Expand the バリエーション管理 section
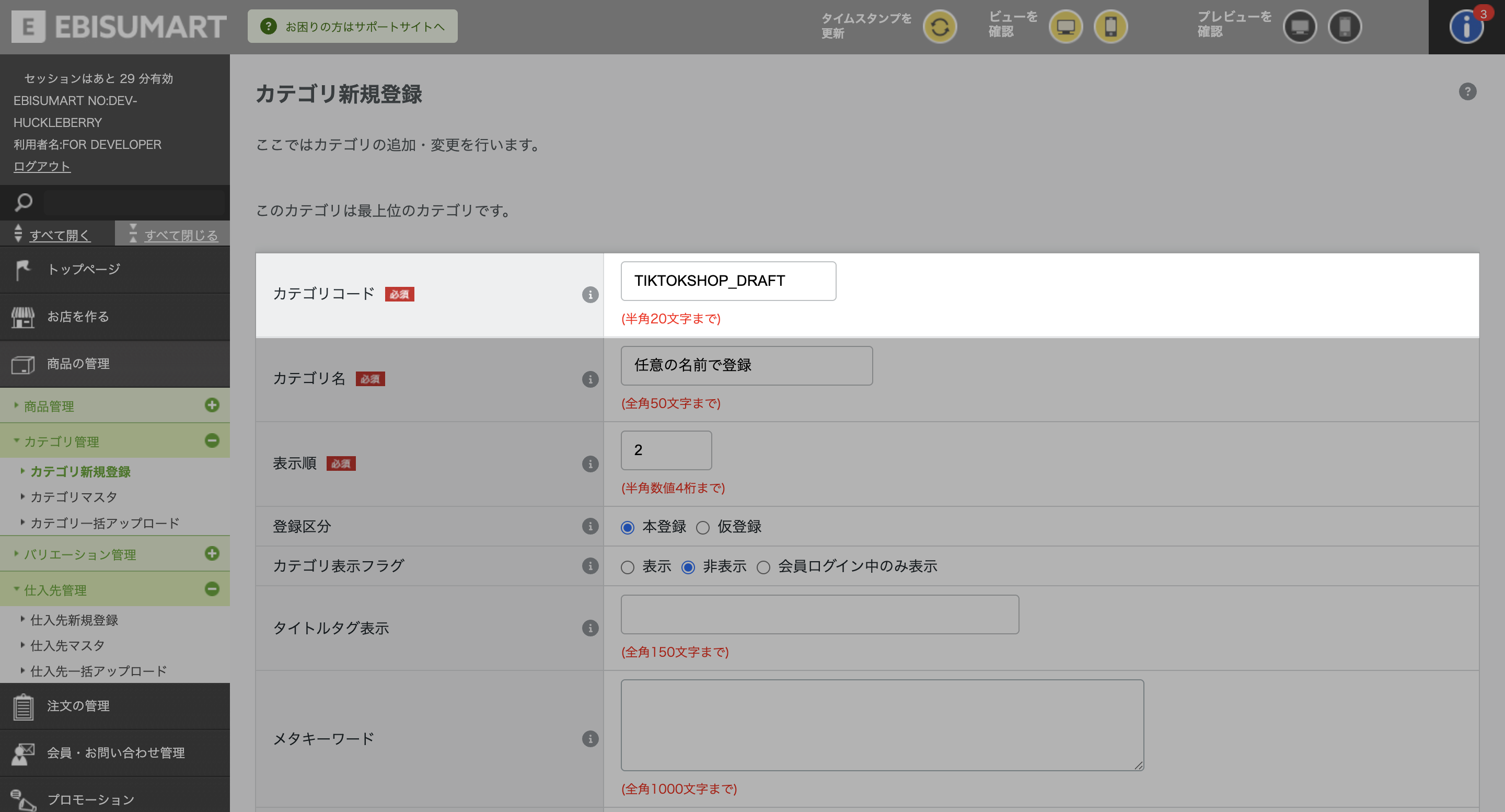 pos(212,554)
